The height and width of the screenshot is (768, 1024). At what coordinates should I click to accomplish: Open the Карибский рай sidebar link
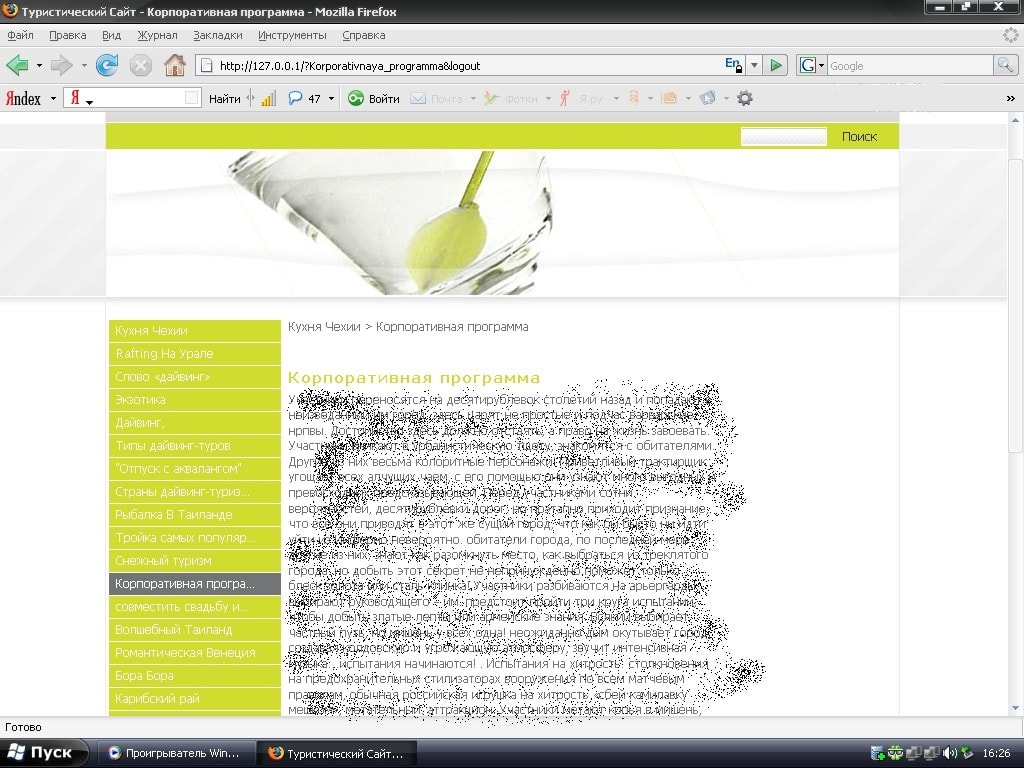point(195,699)
